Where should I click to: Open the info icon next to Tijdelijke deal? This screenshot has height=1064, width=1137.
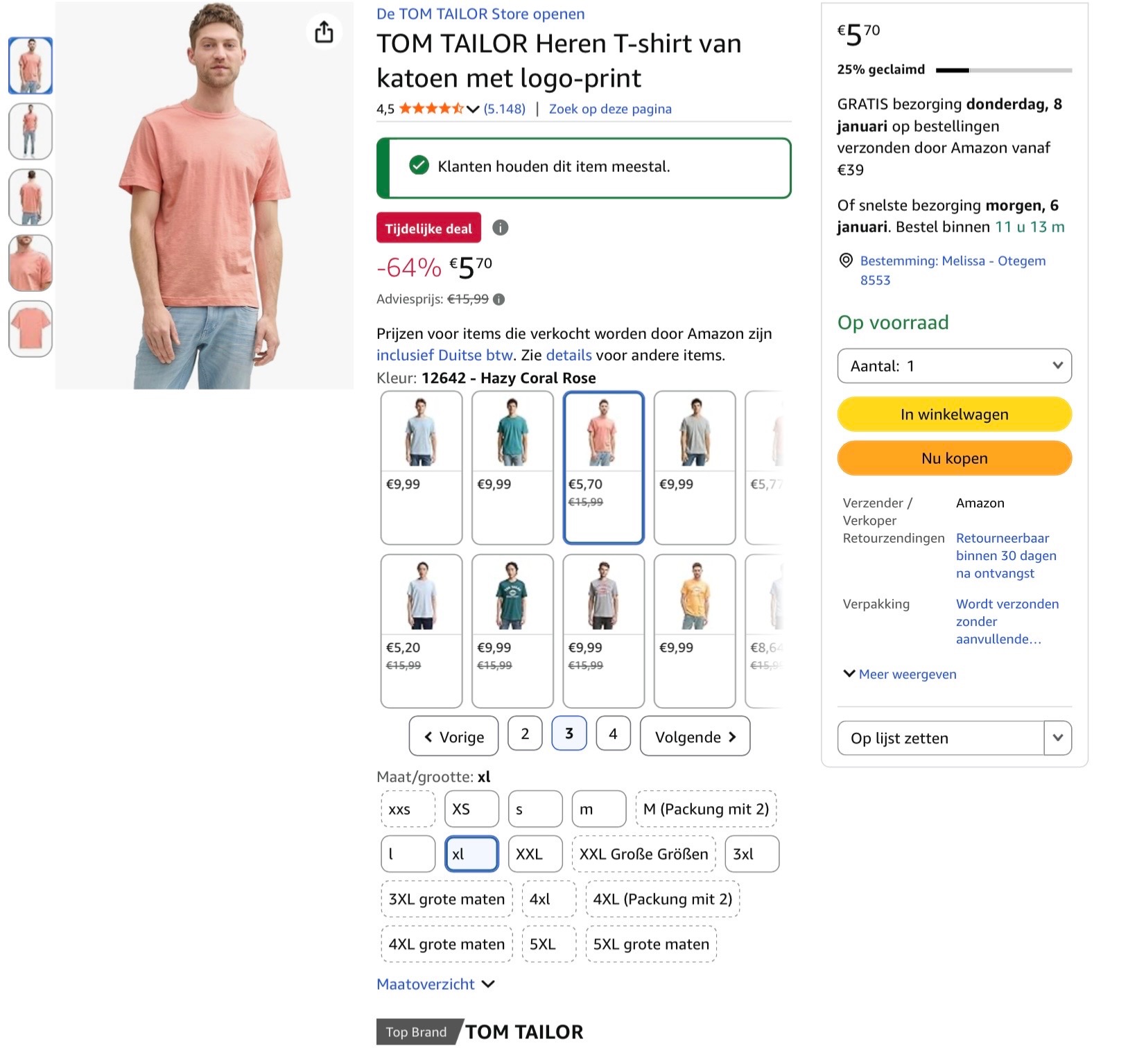(501, 228)
